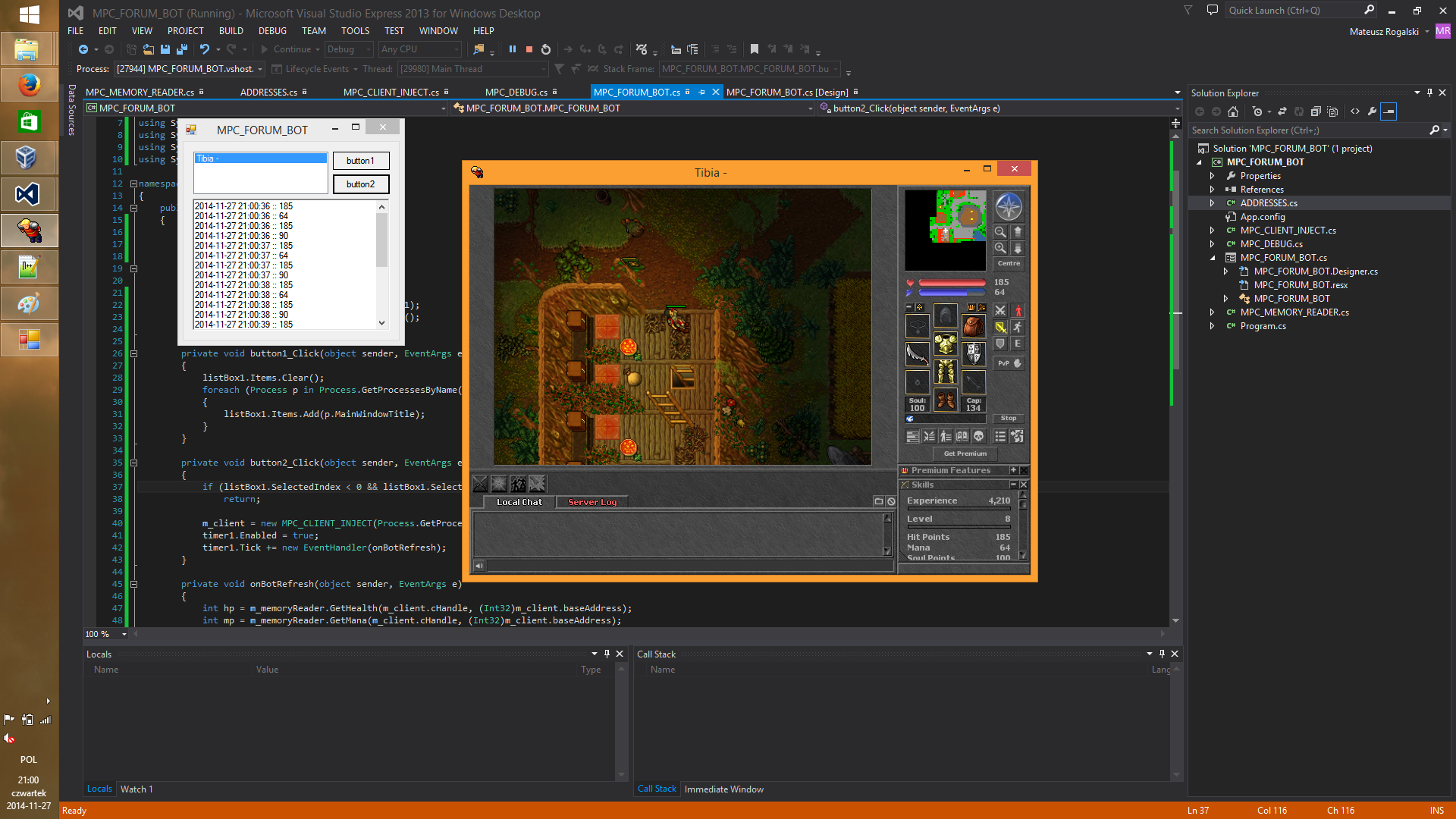The height and width of the screenshot is (819, 1456).
Task: Switch to the Immediate Window tab
Action: pos(724,789)
